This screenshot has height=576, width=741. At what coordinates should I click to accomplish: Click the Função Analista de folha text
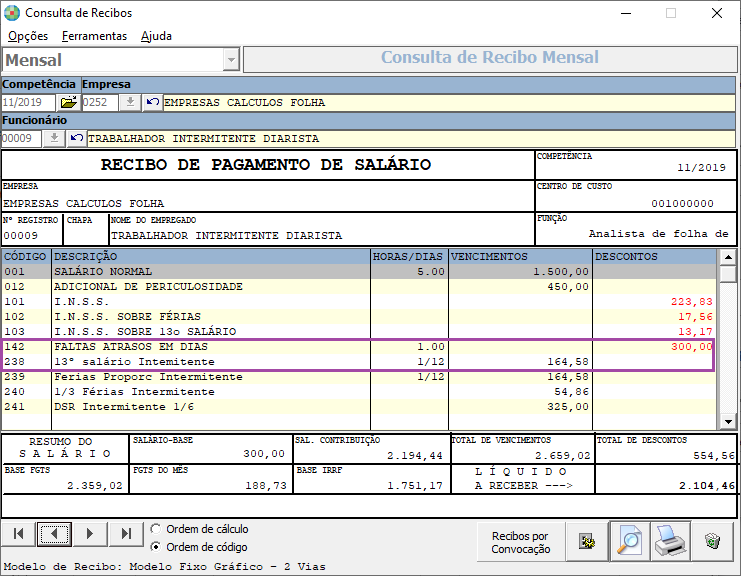pos(658,234)
